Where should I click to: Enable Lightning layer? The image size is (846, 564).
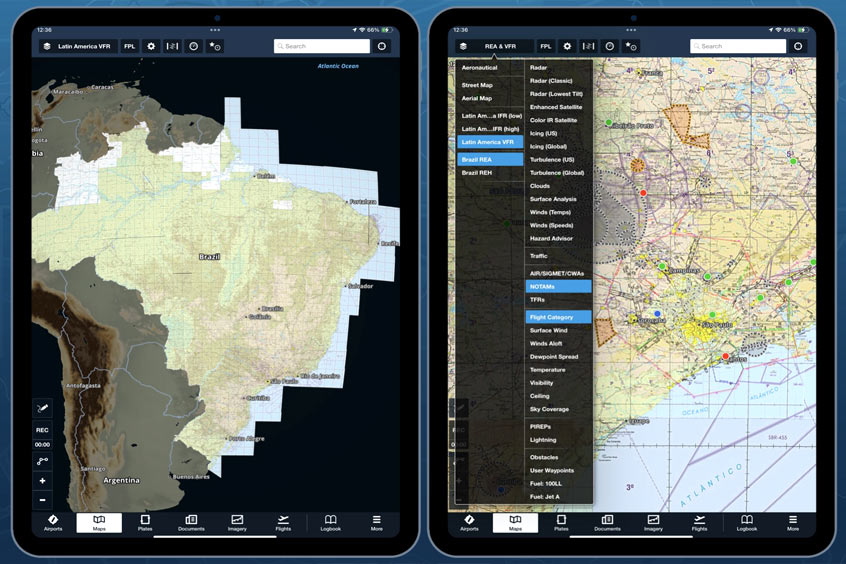click(x=558, y=440)
